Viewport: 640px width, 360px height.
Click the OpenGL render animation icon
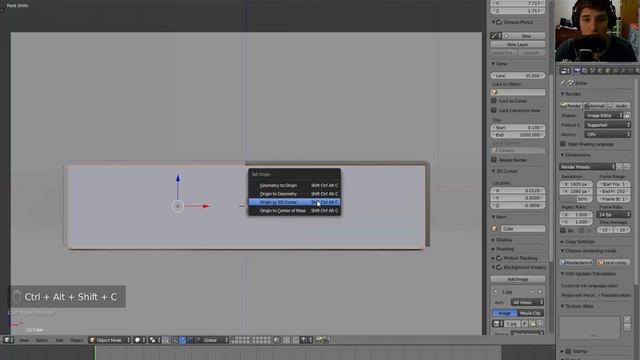point(327,340)
